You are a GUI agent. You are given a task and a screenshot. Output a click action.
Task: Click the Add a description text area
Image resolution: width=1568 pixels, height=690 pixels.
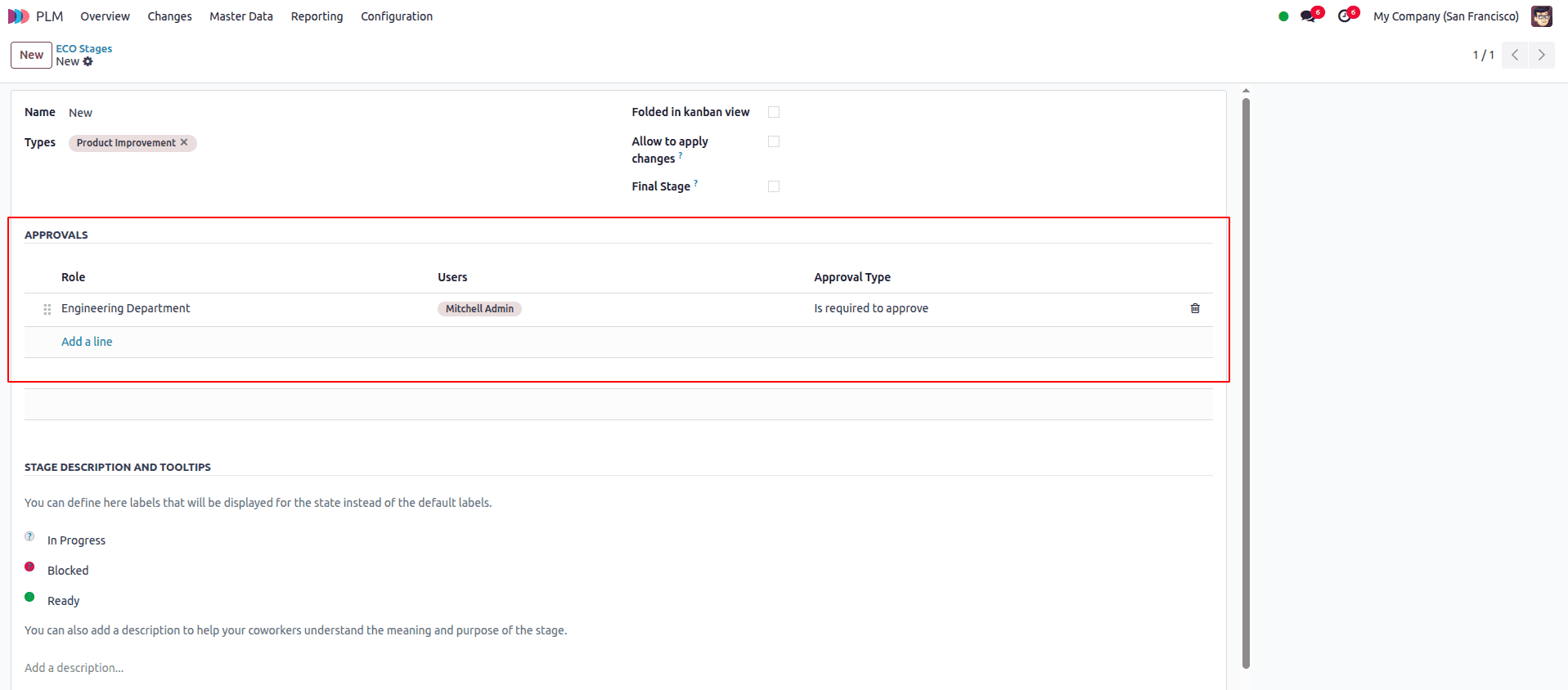point(618,668)
